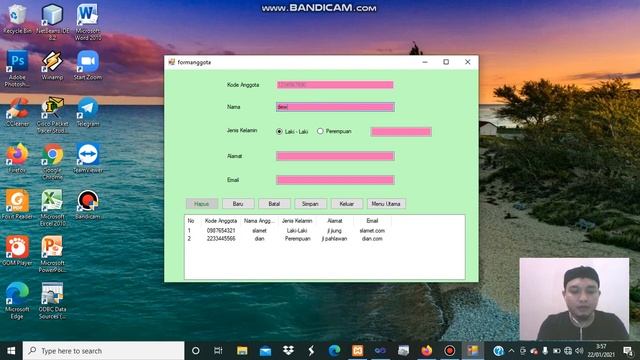This screenshot has height=360, width=640.
Task: Open the NetBeans IDE desktop shortcut
Action: (52, 22)
